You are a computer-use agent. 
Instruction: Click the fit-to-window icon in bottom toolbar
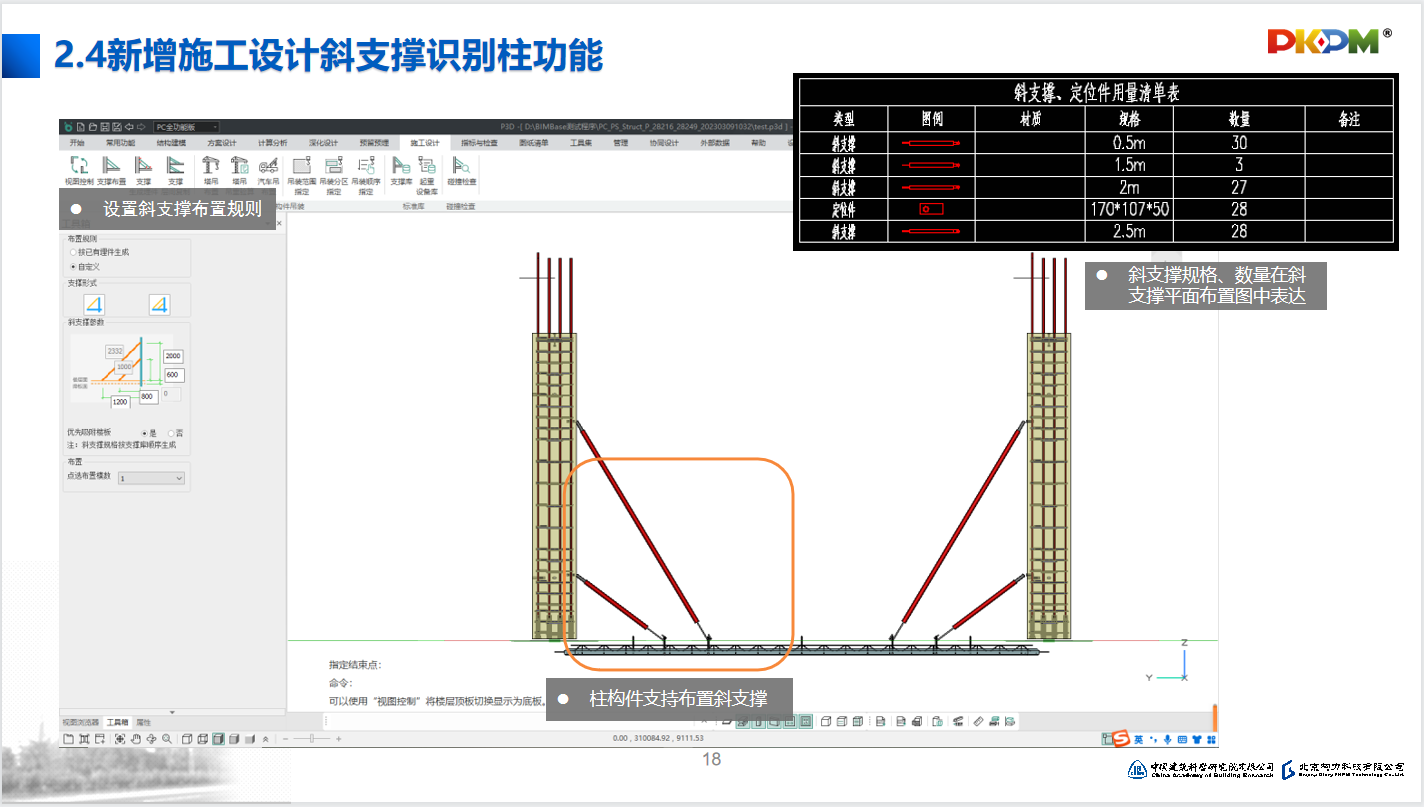point(120,739)
